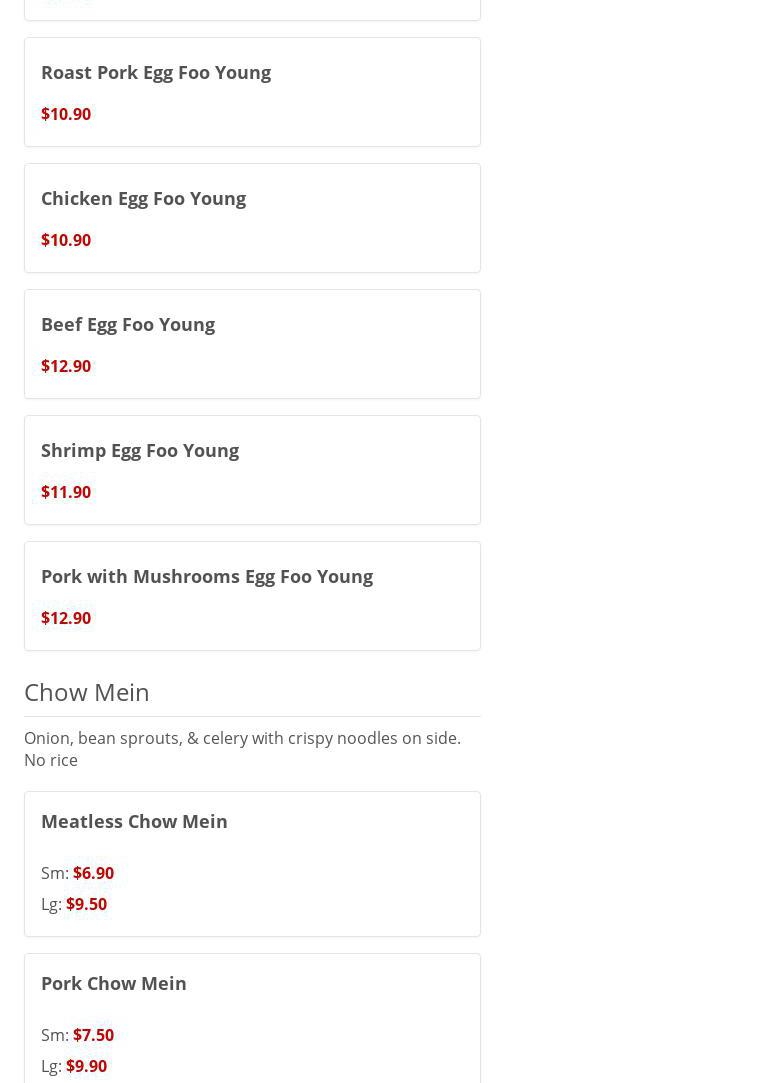Select large Pork Chow Mein at $9.90
Viewport: 770px width, 1083px height.
[86, 1066]
